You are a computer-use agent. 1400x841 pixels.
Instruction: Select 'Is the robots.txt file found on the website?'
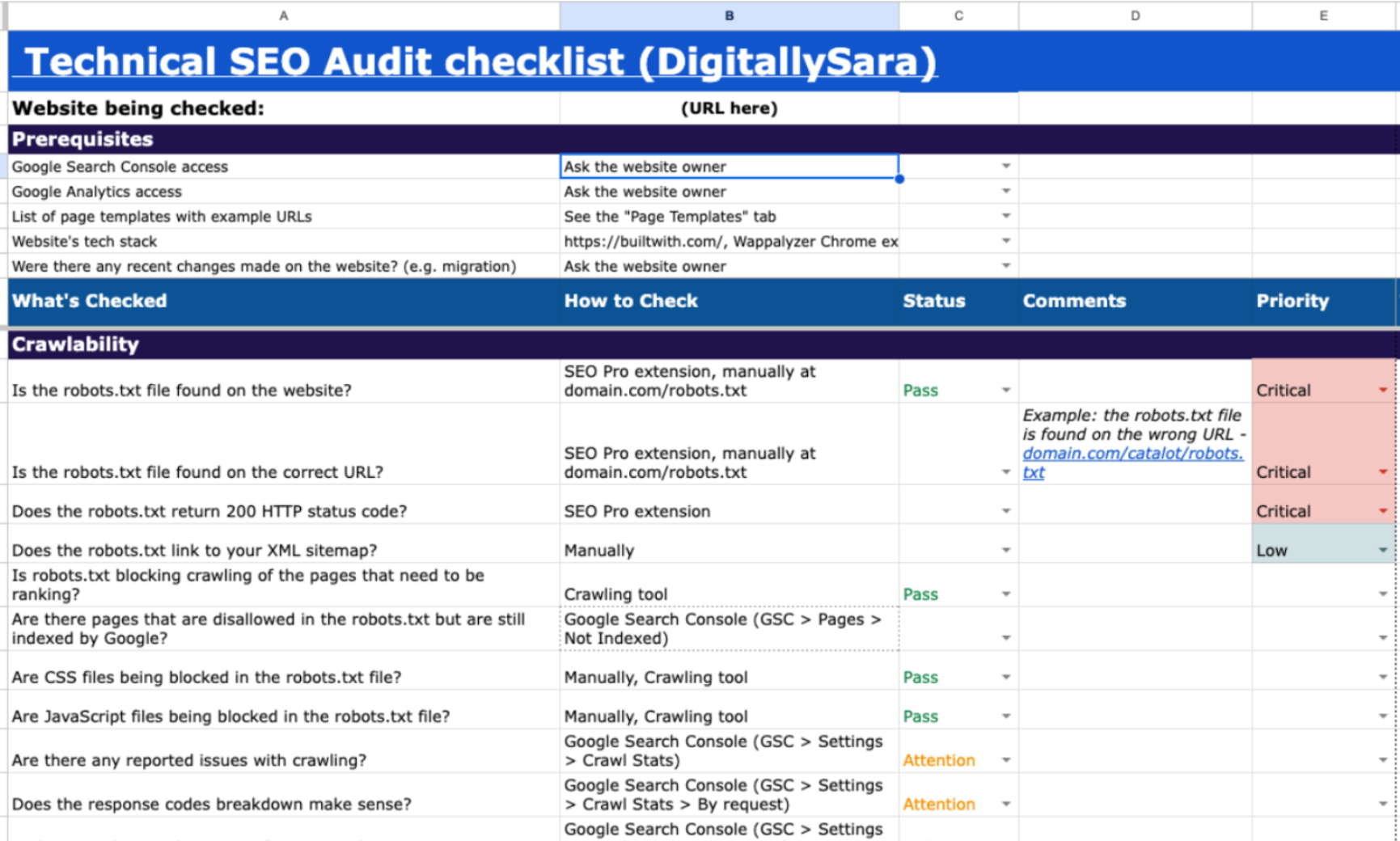pyautogui.click(x=284, y=381)
